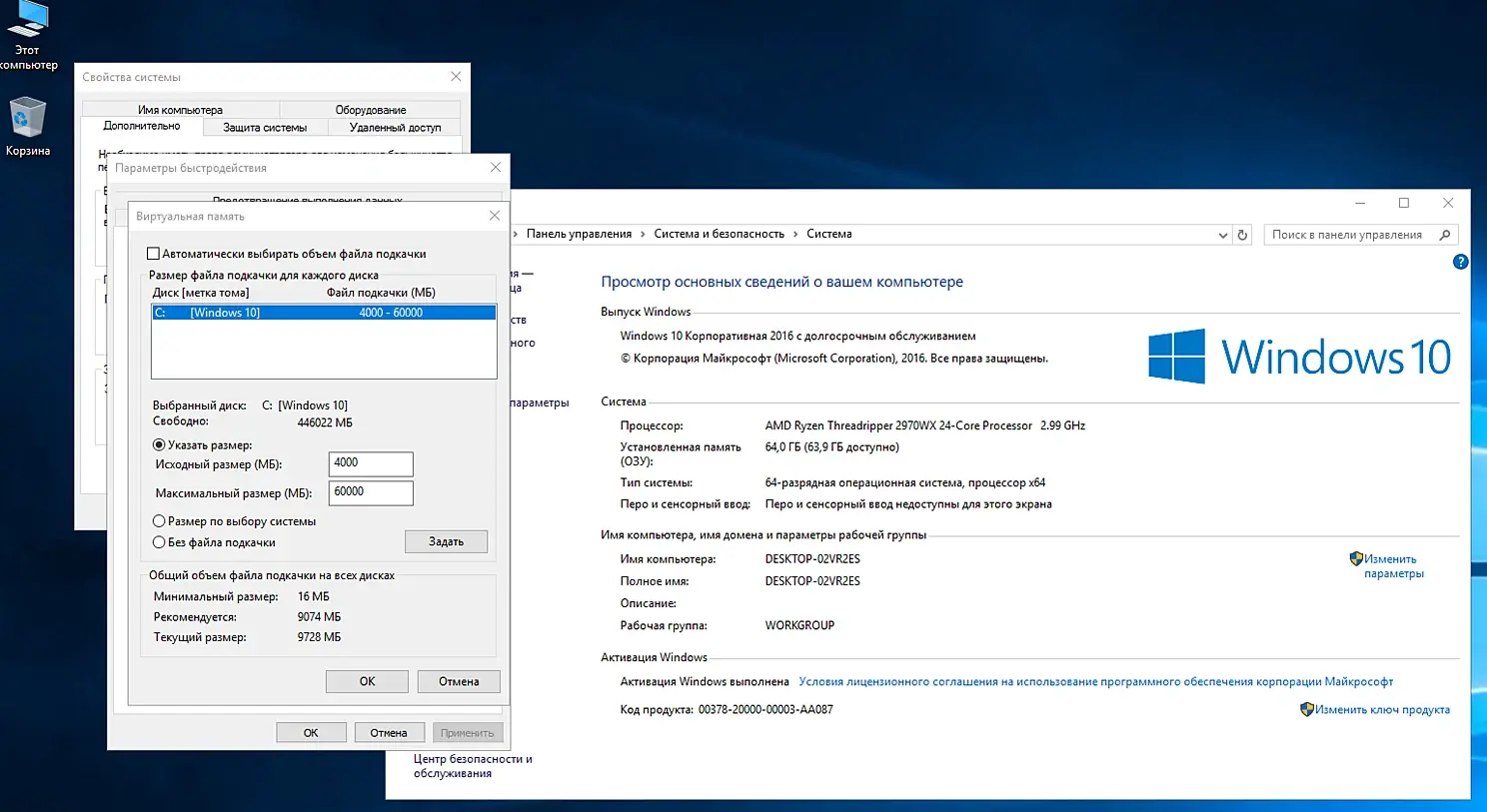Click shield icon next to 'Изменить параметры'

pos(1356,559)
